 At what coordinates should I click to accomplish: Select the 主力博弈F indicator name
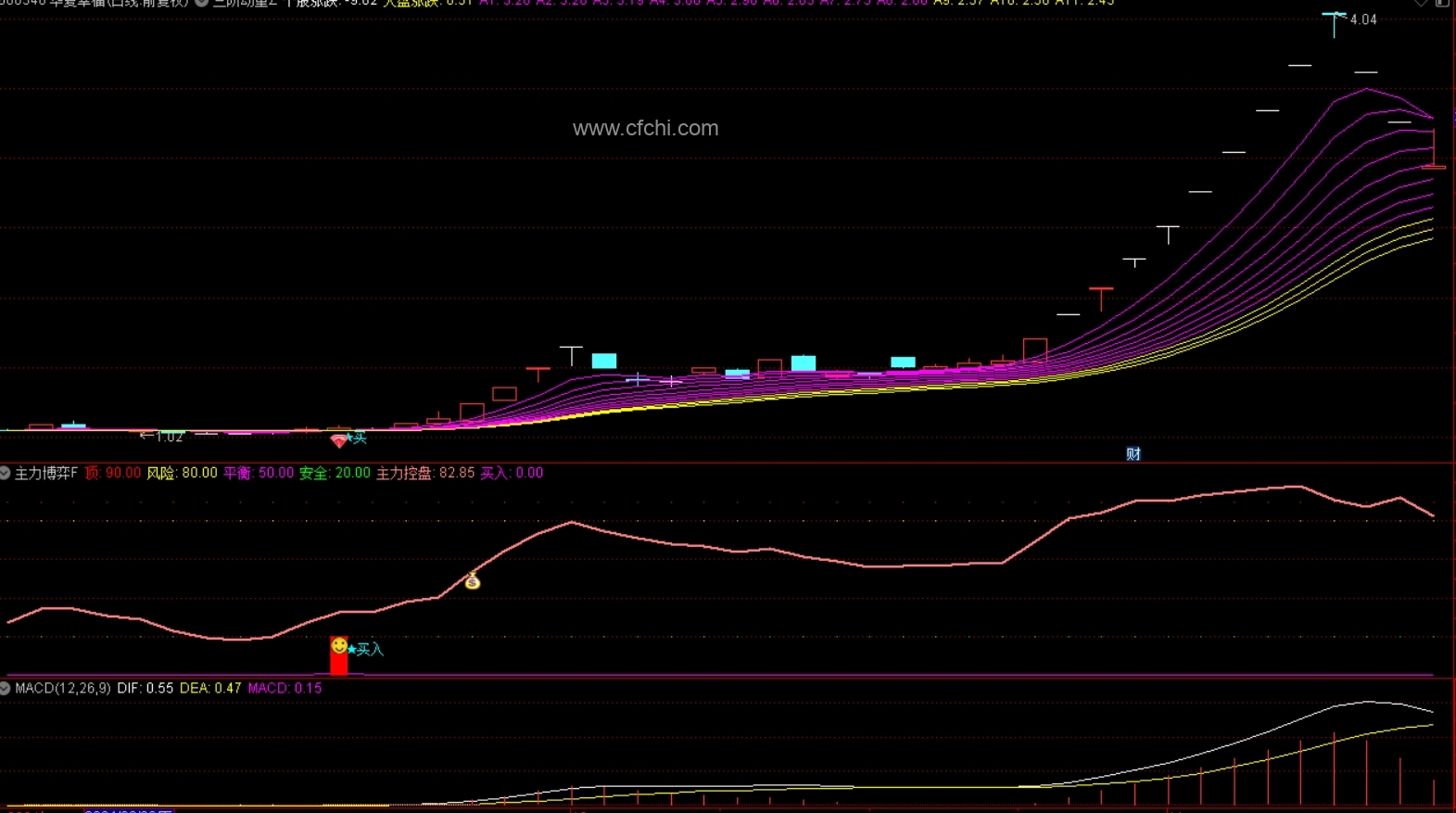46,473
